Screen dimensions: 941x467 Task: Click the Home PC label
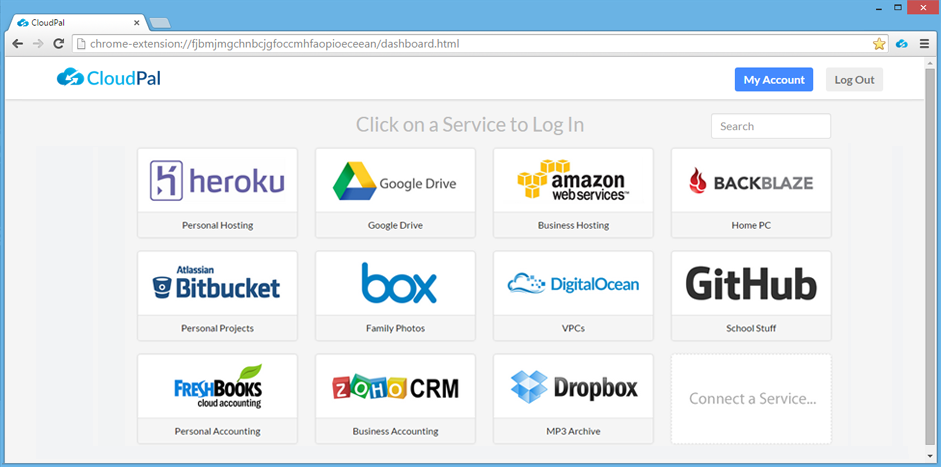click(751, 225)
